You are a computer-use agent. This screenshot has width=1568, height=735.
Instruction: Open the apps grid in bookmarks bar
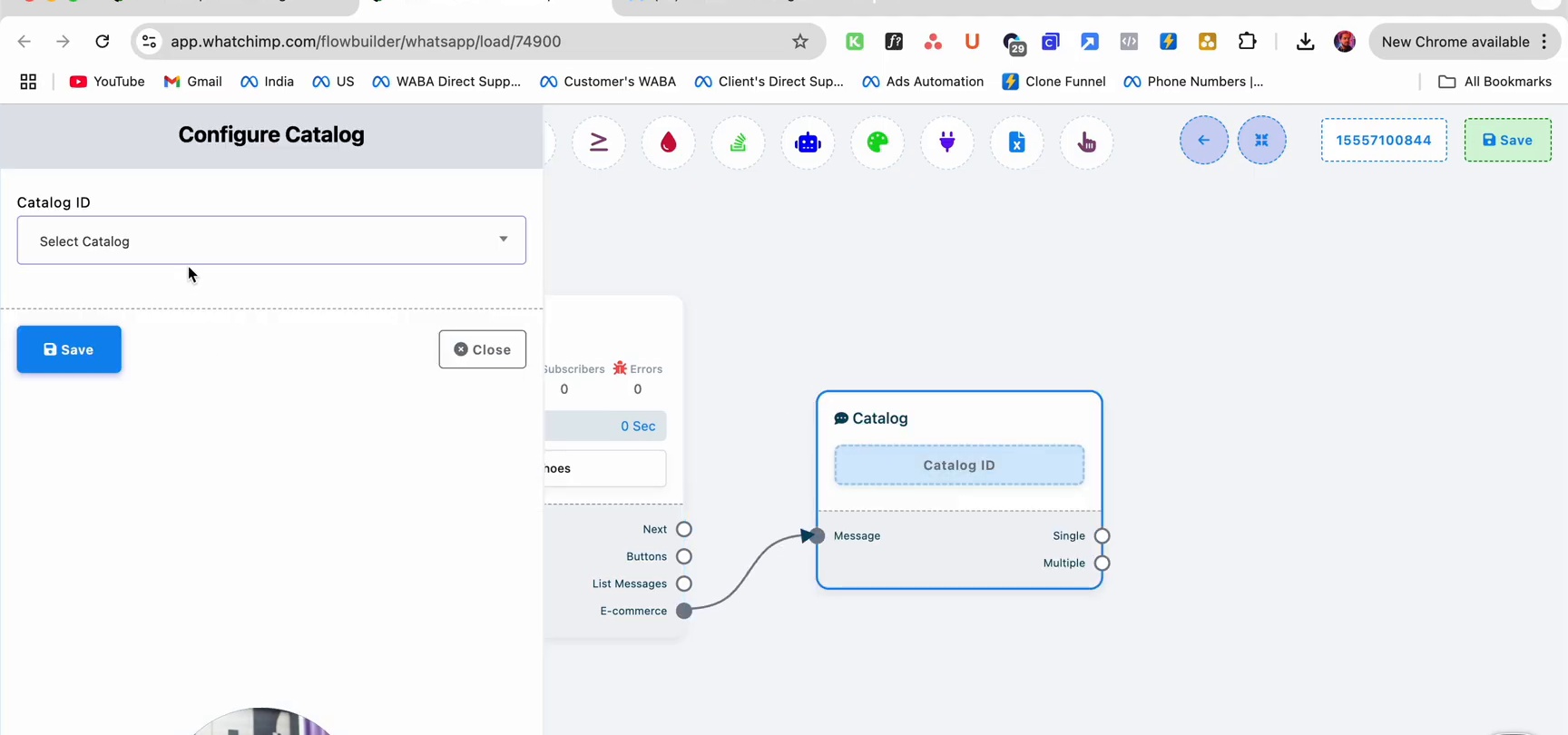28,82
